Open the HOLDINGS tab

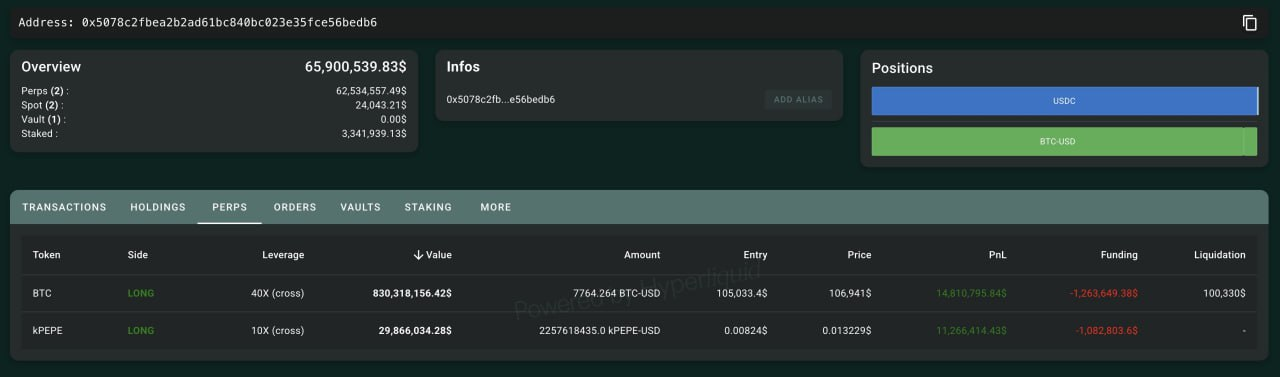(158, 207)
